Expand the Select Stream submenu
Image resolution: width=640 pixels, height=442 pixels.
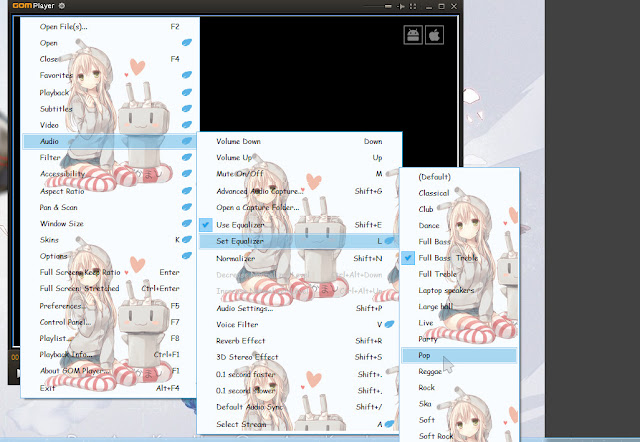[x=389, y=424]
